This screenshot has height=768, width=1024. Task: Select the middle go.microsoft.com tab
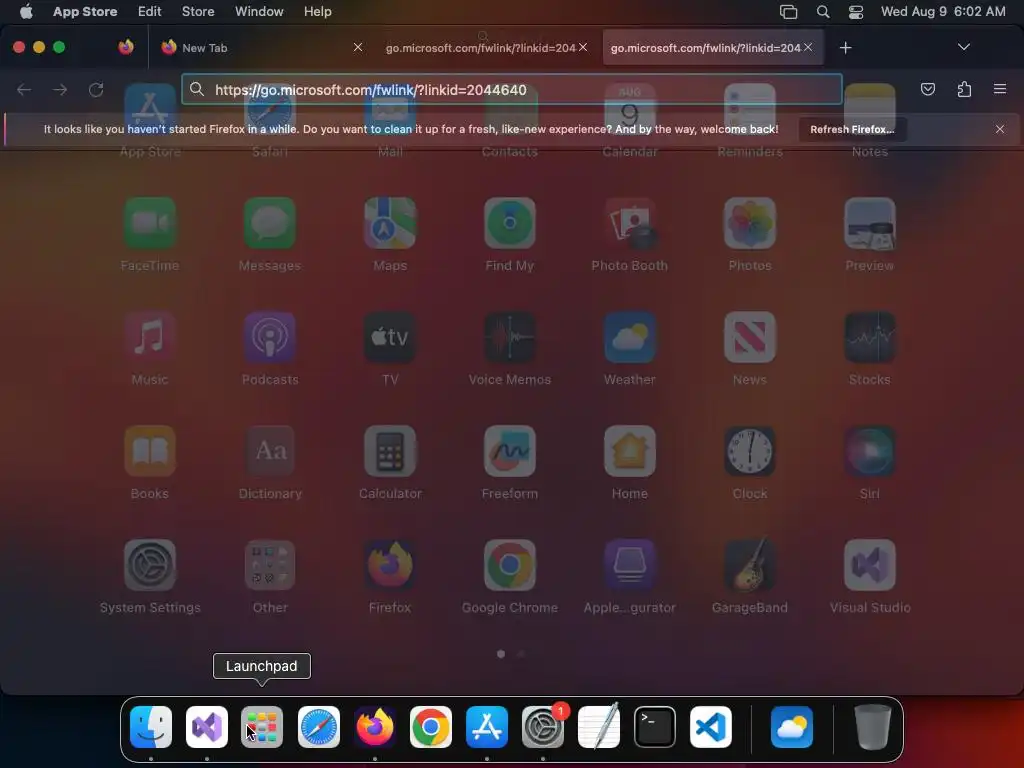pos(487,48)
